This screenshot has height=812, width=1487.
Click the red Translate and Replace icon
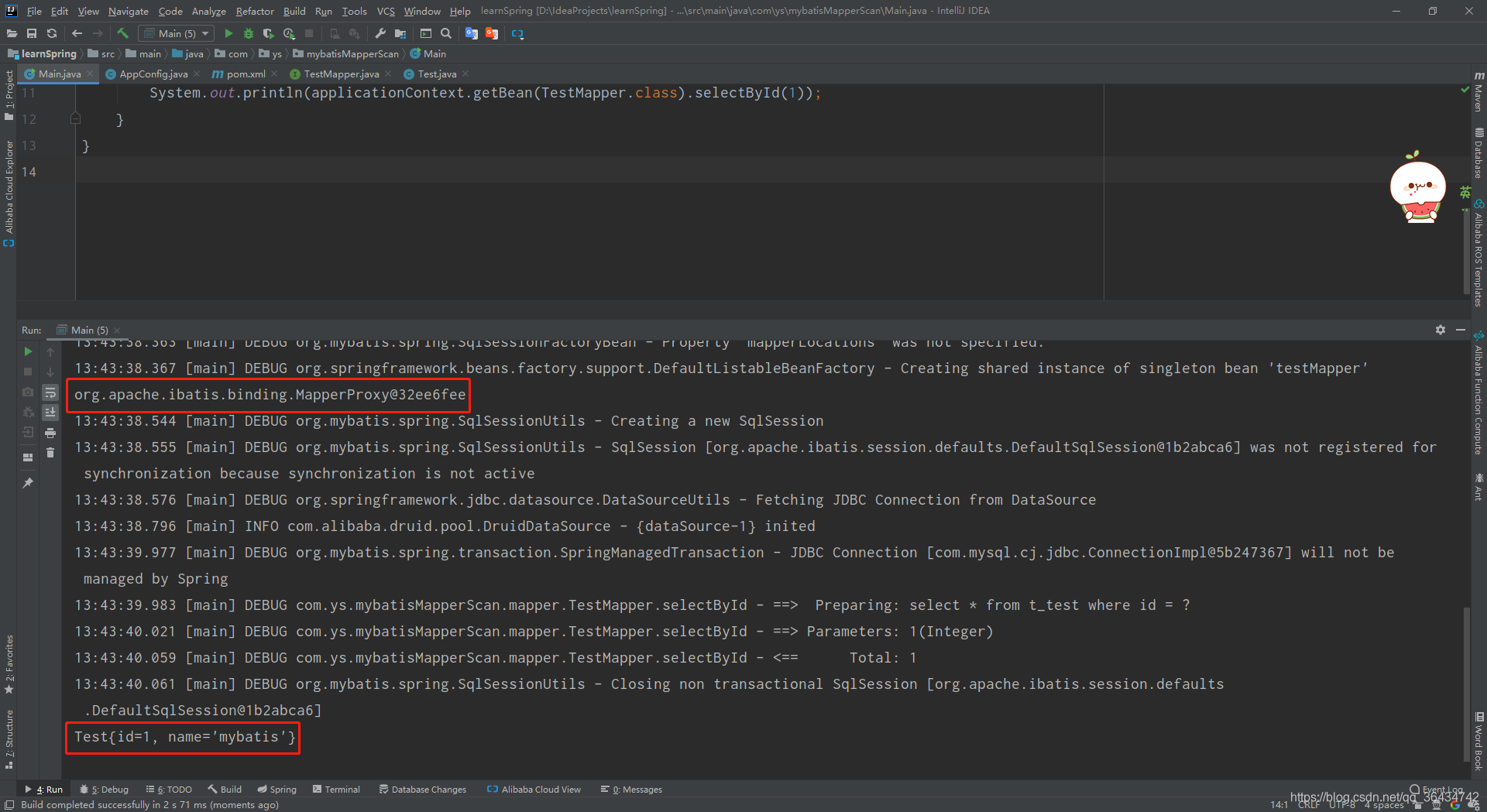[492, 33]
